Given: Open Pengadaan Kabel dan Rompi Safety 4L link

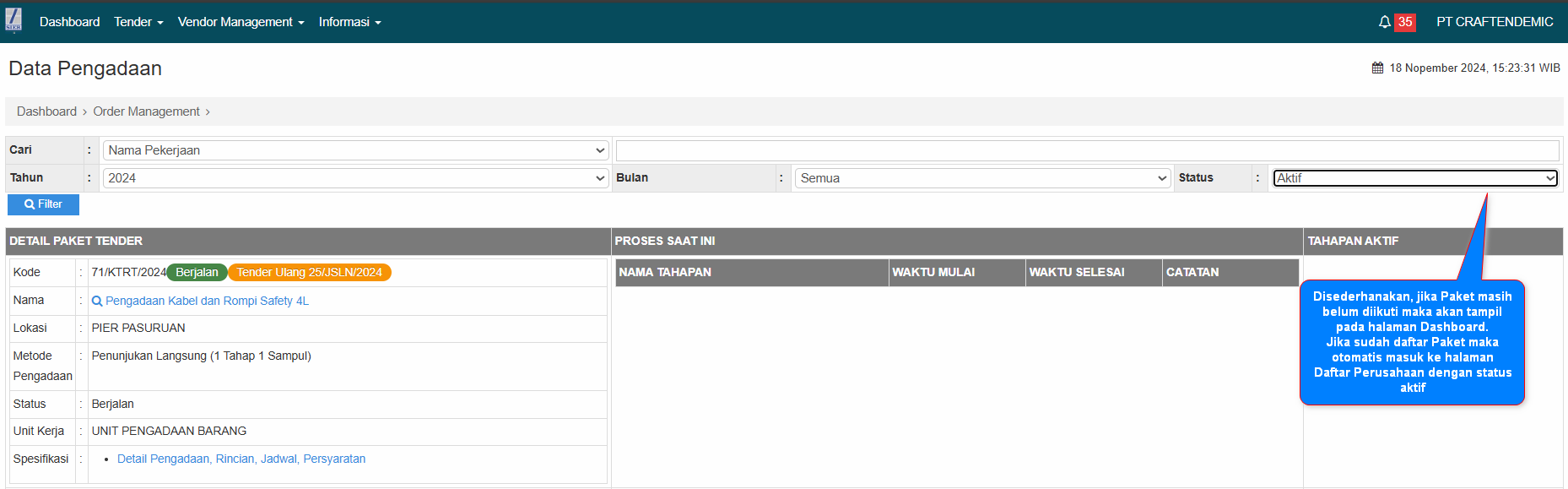Looking at the screenshot, I should pos(207,301).
